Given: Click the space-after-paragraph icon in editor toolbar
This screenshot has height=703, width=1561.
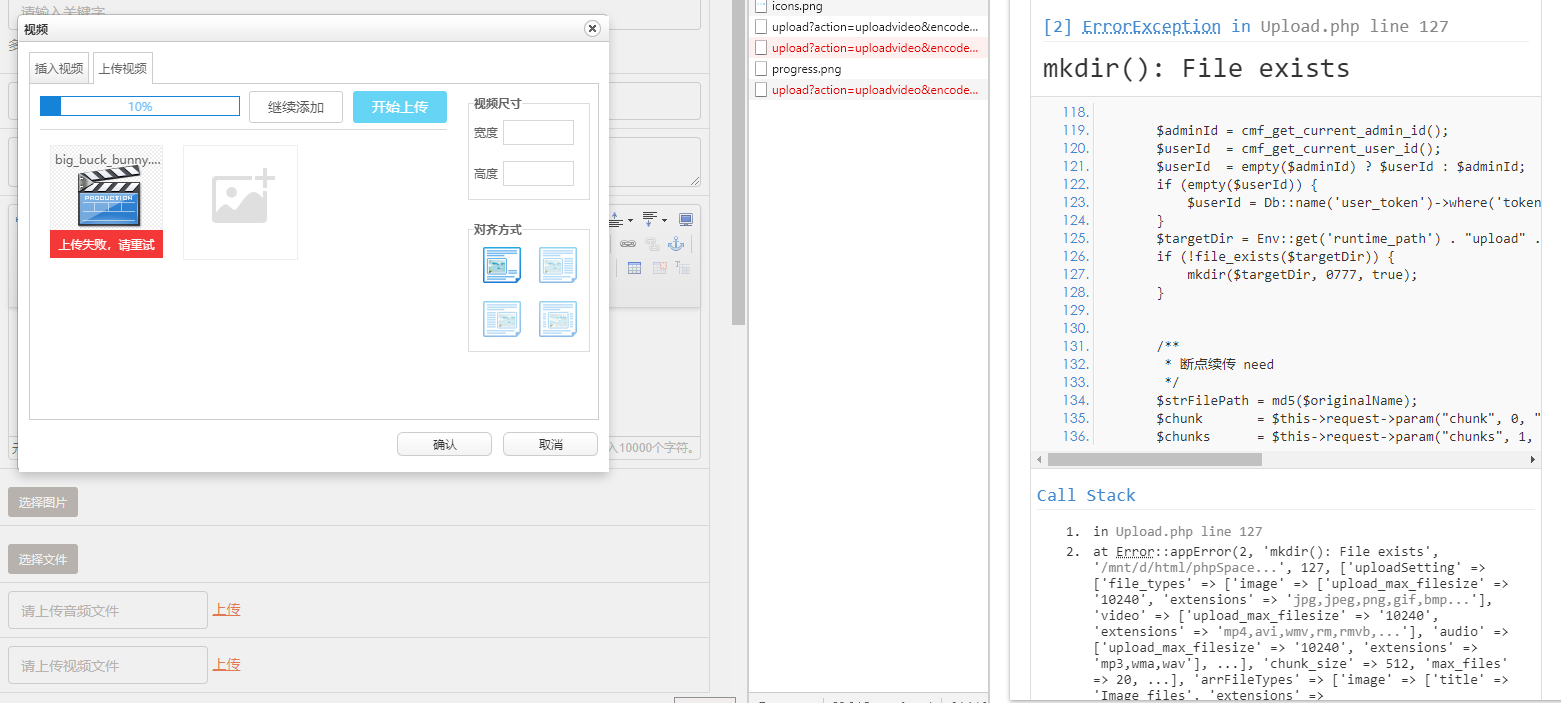Looking at the screenshot, I should [x=650, y=219].
